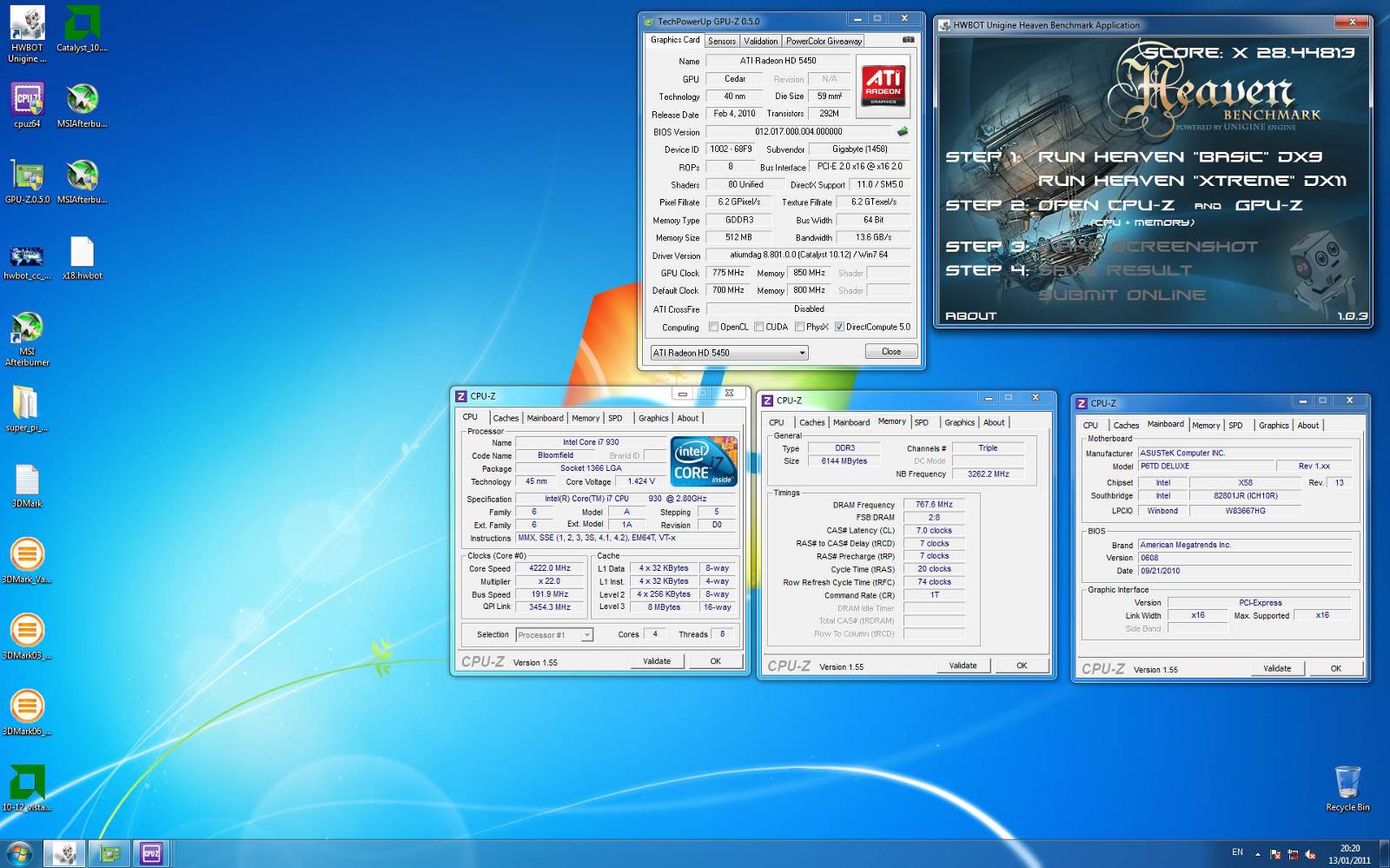Viewport: 1390px width, 868px height.
Task: Open the Catalyst_10 installer desktop icon
Action: pyautogui.click(x=82, y=30)
